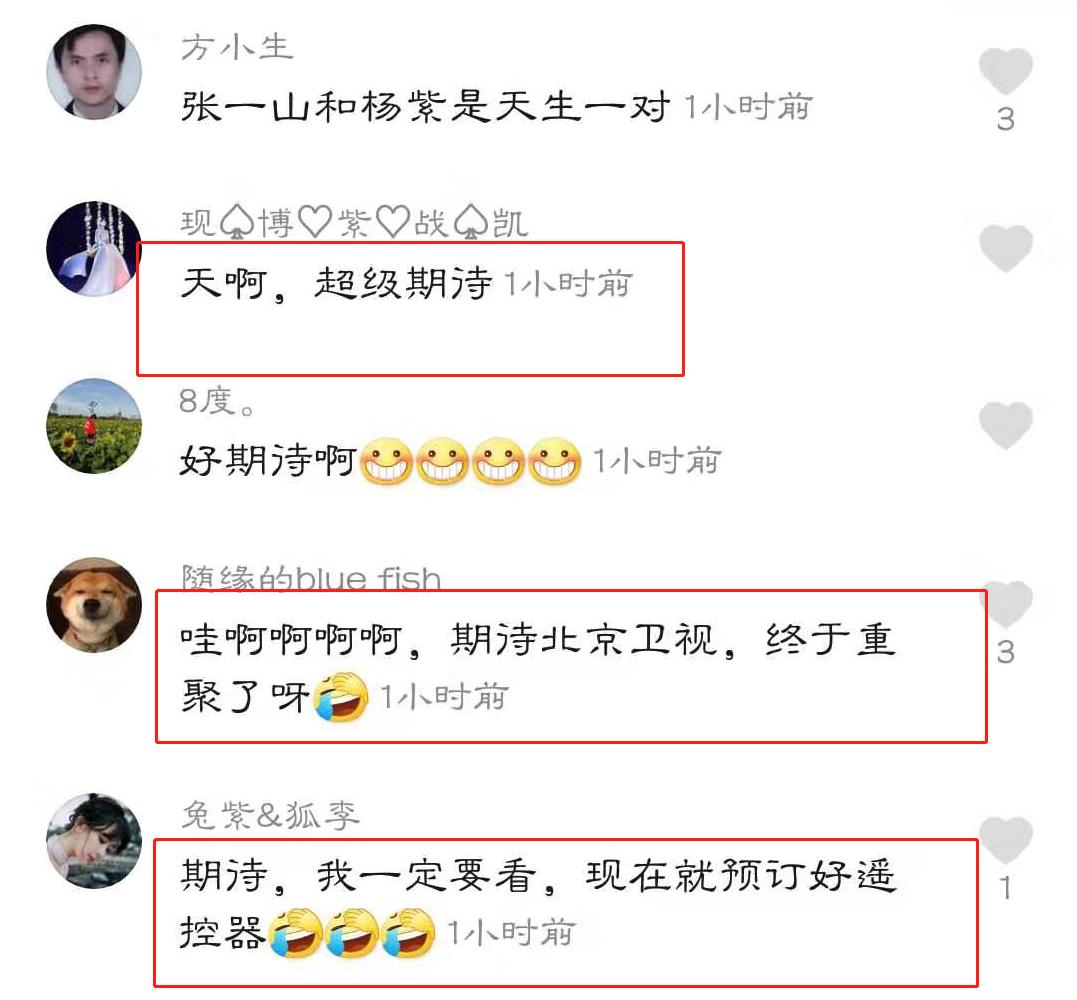
Task: Open the shiba dog avatar
Action: [94, 604]
